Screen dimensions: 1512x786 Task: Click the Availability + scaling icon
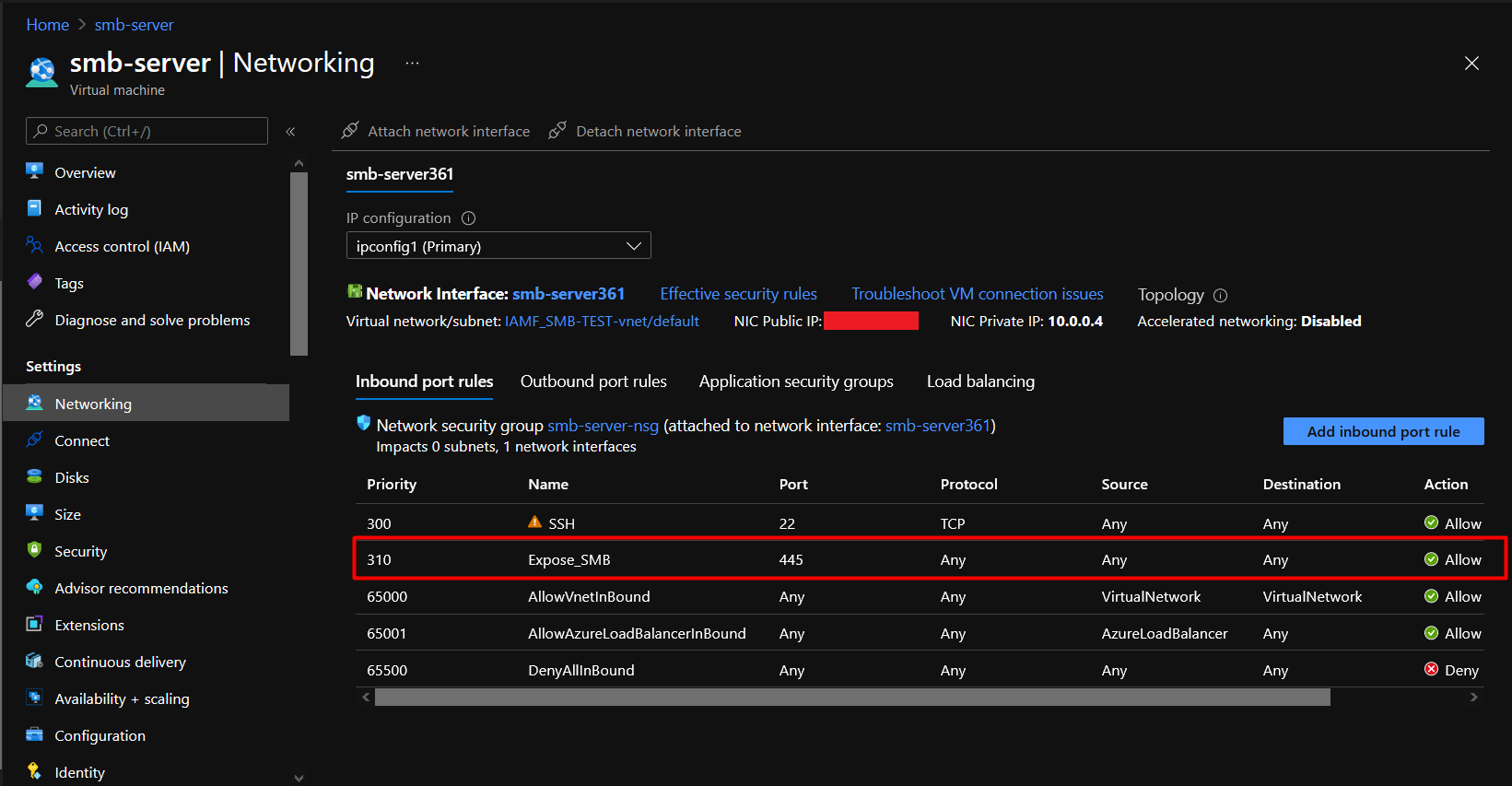coord(34,698)
